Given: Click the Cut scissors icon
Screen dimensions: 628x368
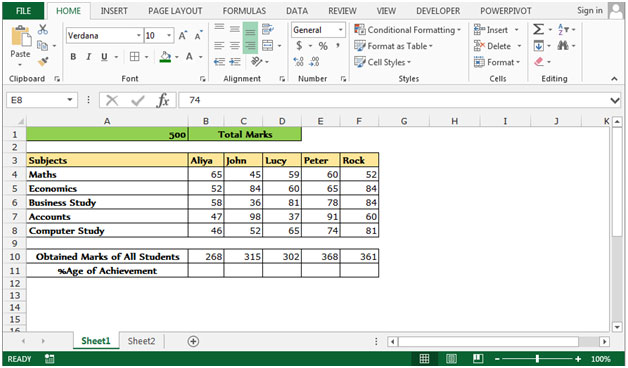Looking at the screenshot, I should click(42, 29).
